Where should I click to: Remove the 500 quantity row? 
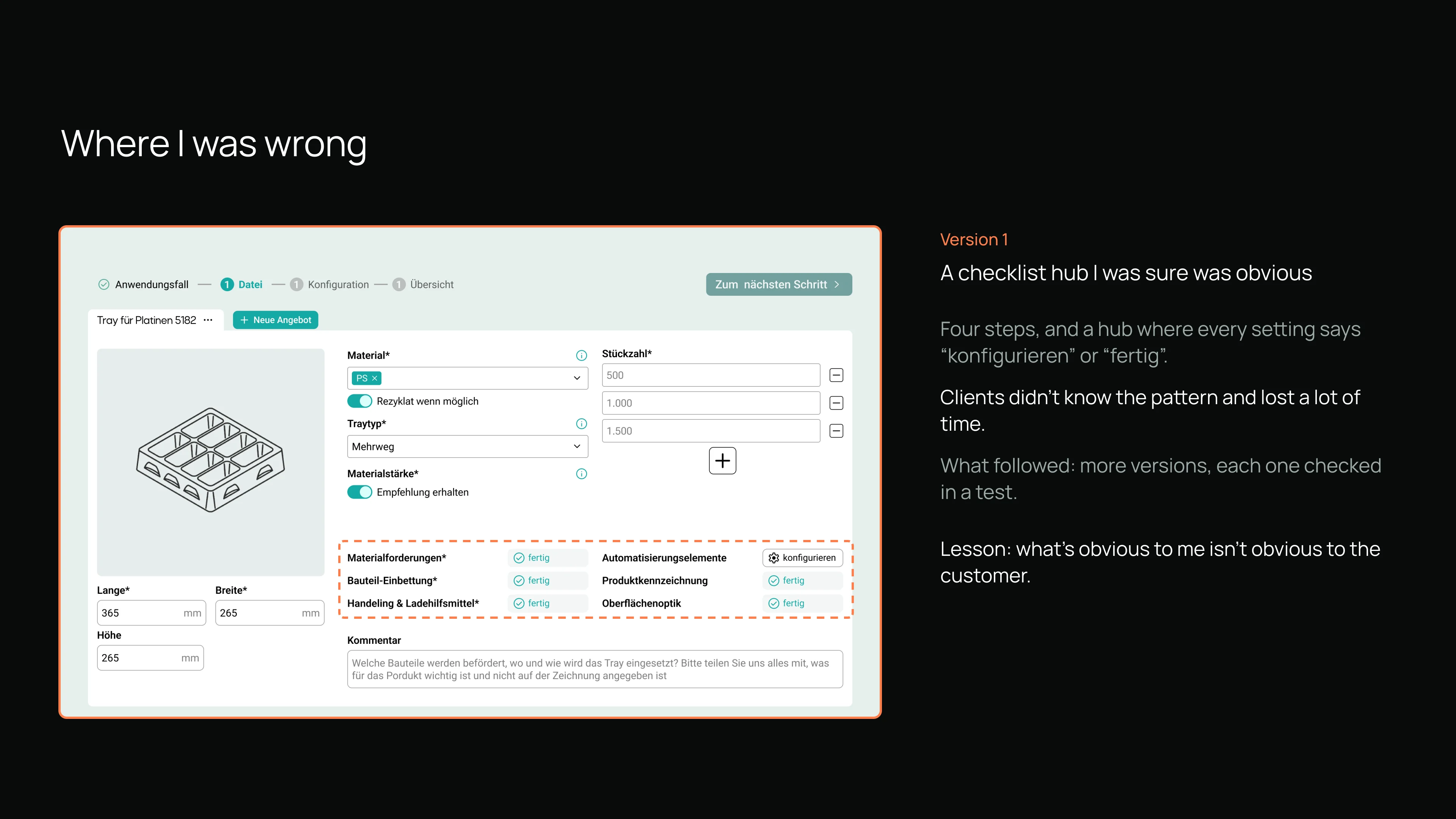click(836, 375)
